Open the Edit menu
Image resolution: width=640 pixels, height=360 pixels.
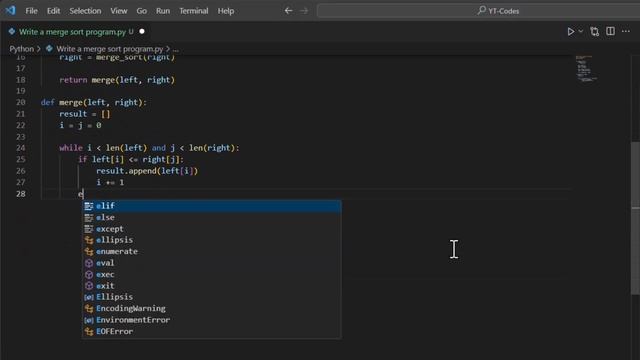coord(53,11)
